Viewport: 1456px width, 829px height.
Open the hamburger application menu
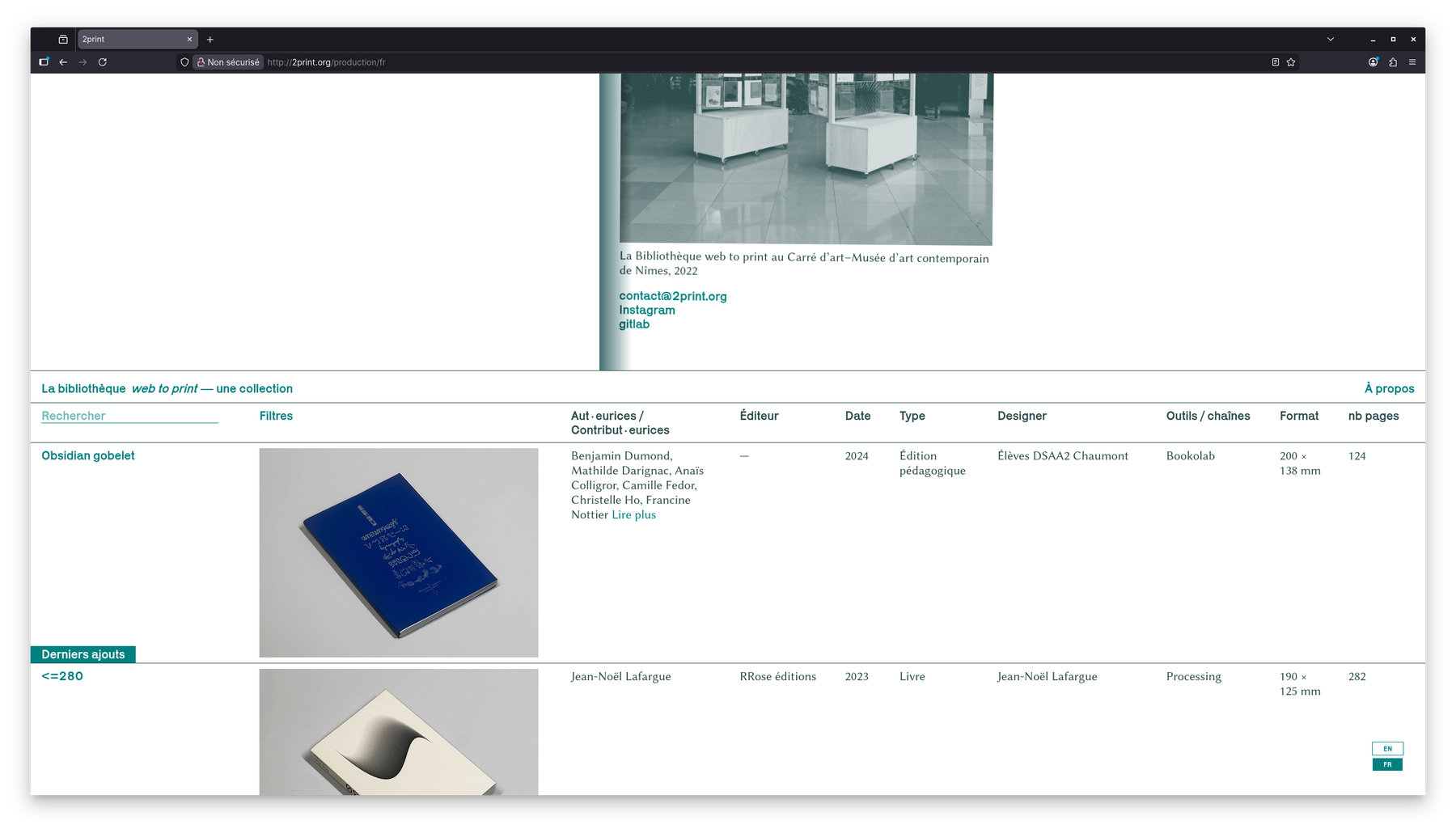pyautogui.click(x=1412, y=62)
